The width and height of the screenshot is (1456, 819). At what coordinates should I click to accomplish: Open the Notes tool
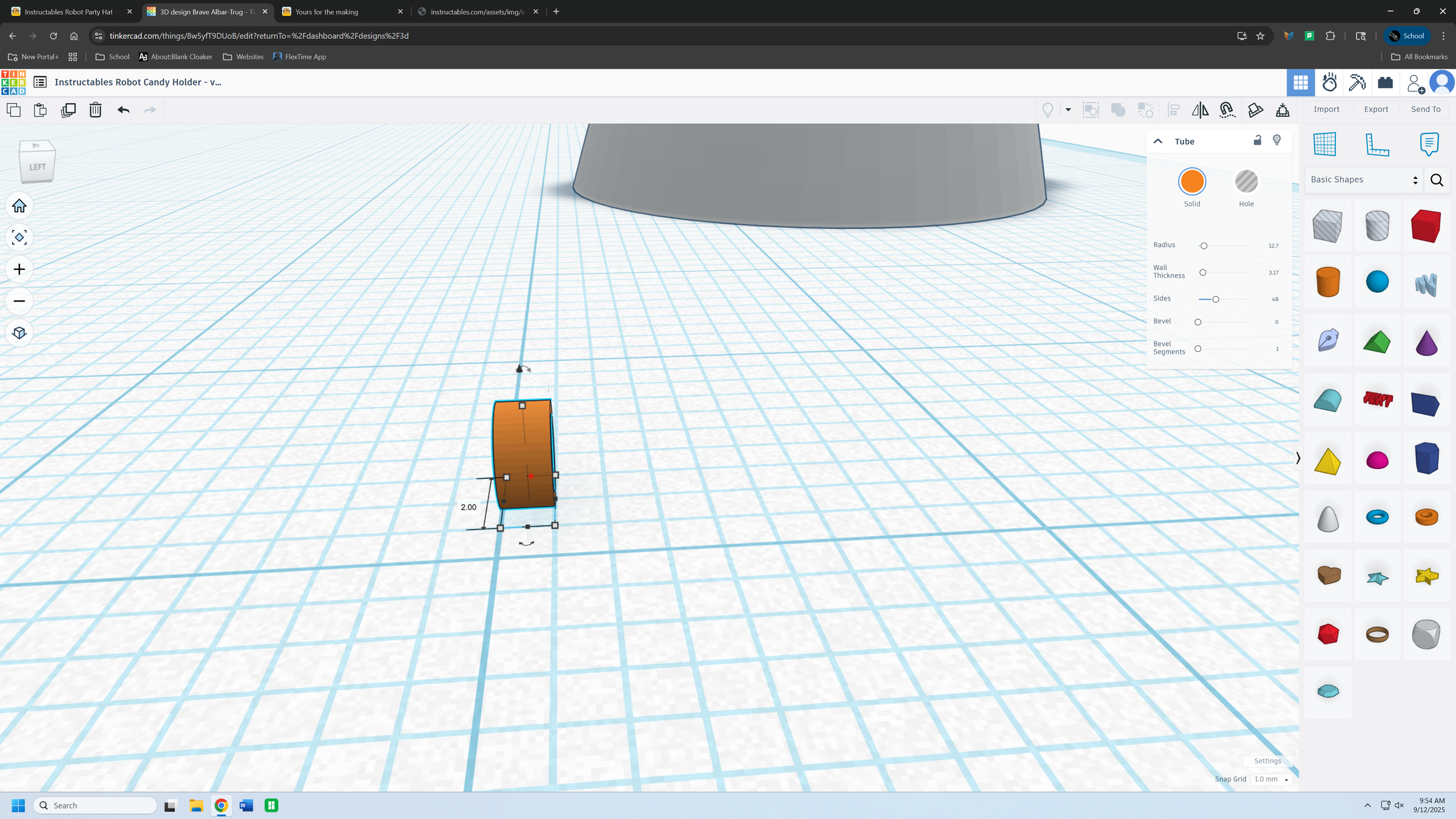point(1429,144)
